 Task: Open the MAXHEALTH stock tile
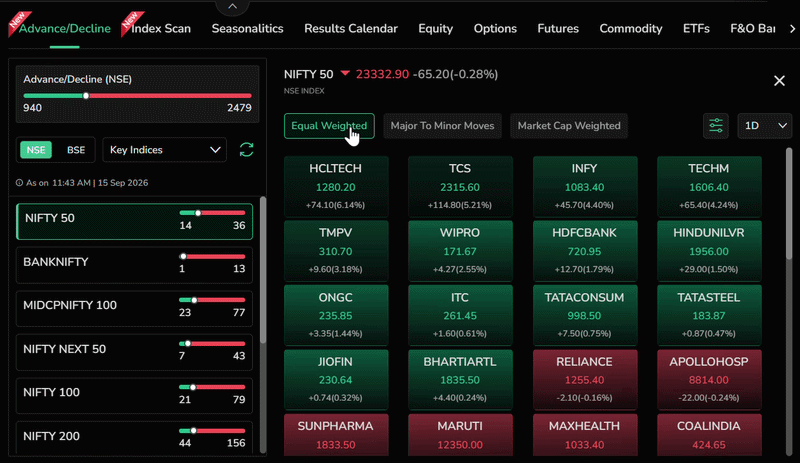(x=585, y=435)
